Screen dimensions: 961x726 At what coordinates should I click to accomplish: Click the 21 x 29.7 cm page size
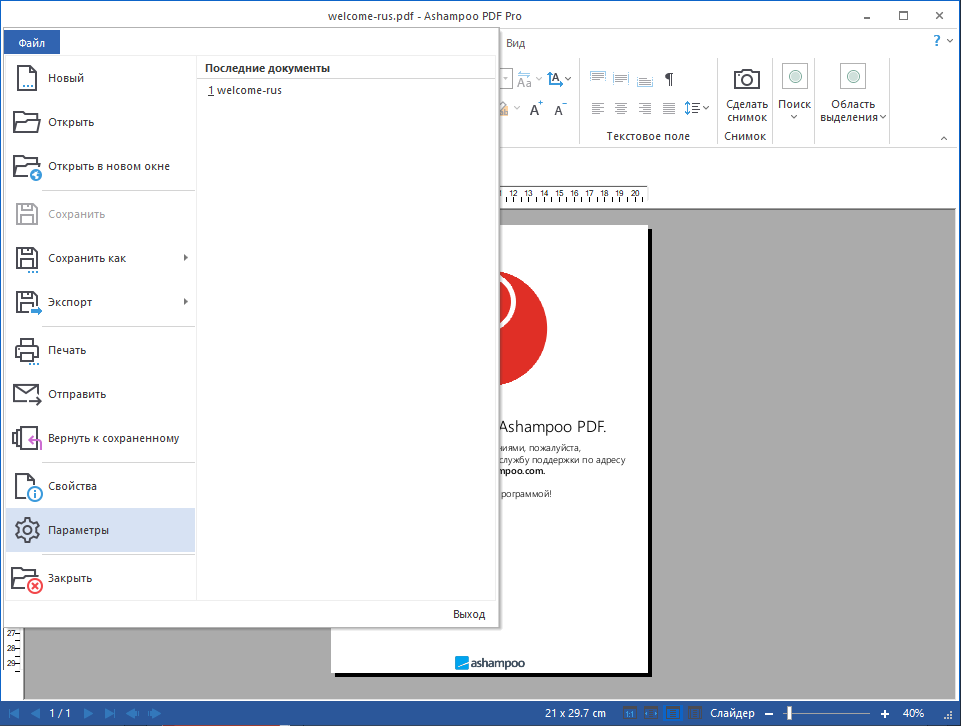575,713
